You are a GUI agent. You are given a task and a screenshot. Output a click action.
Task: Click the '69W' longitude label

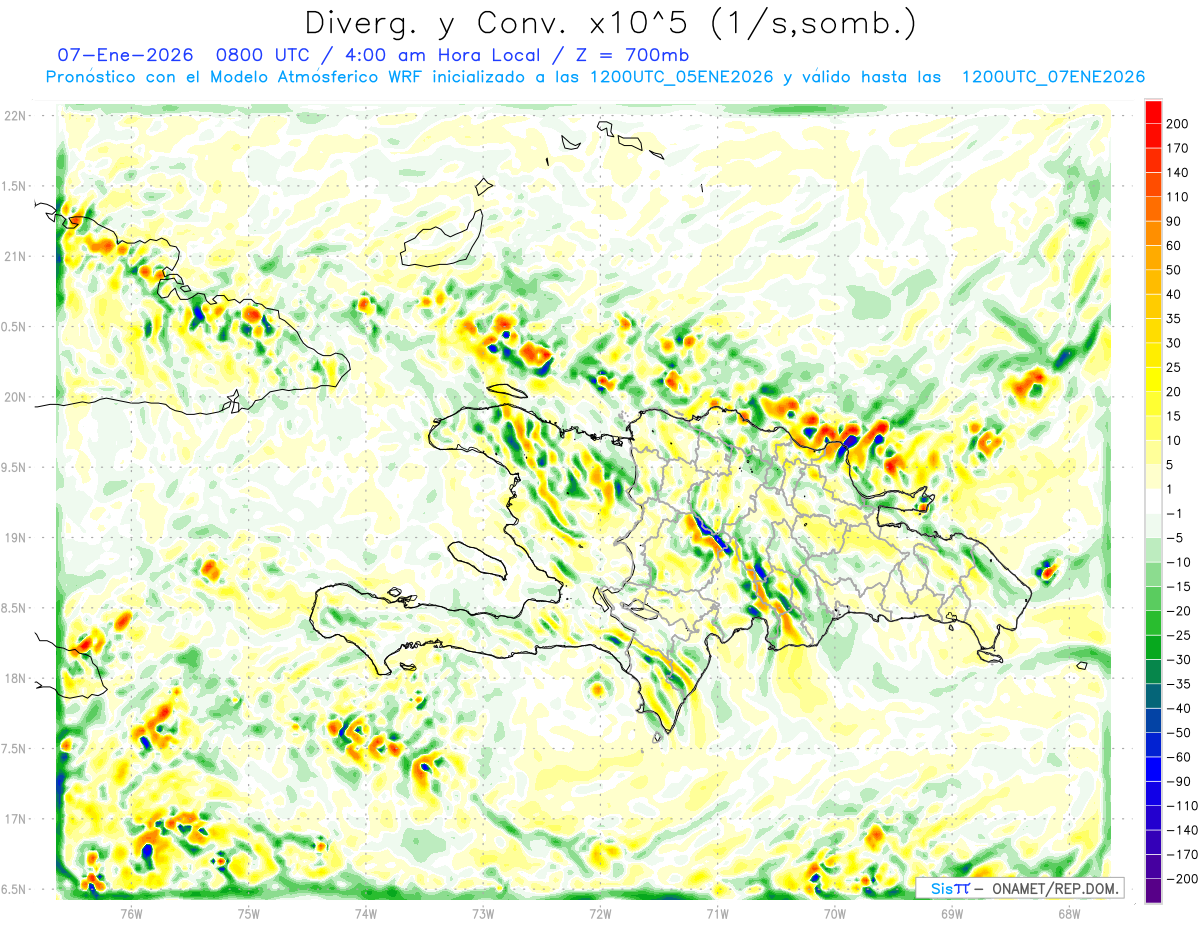952,914
